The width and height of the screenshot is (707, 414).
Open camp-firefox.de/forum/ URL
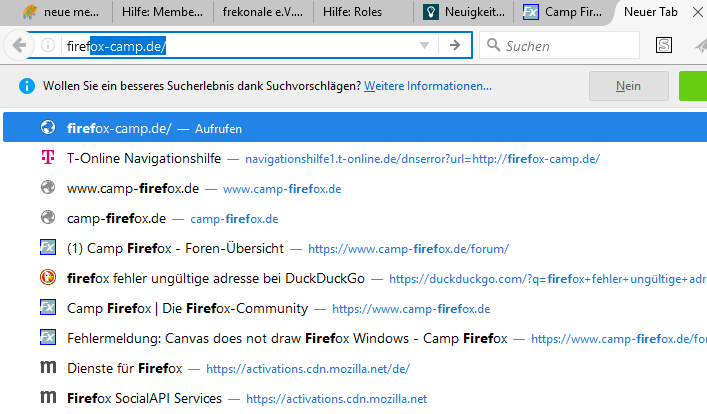[x=409, y=249]
